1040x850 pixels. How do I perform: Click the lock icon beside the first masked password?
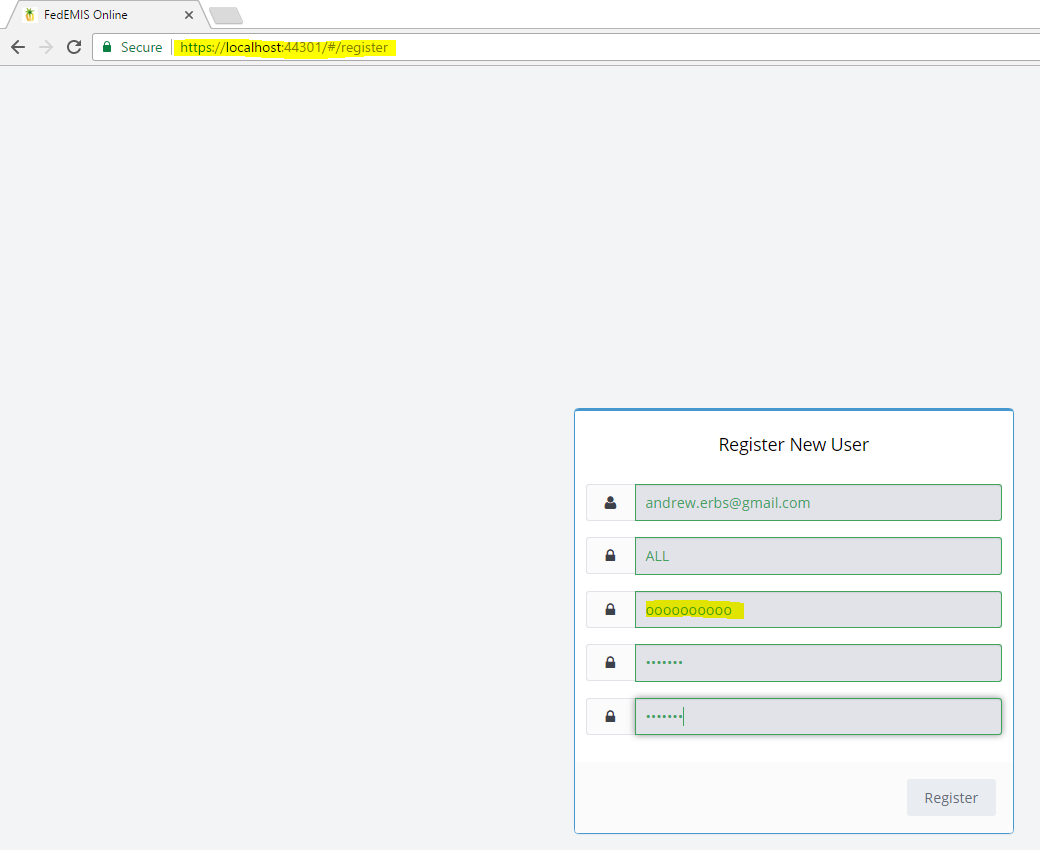click(x=610, y=662)
